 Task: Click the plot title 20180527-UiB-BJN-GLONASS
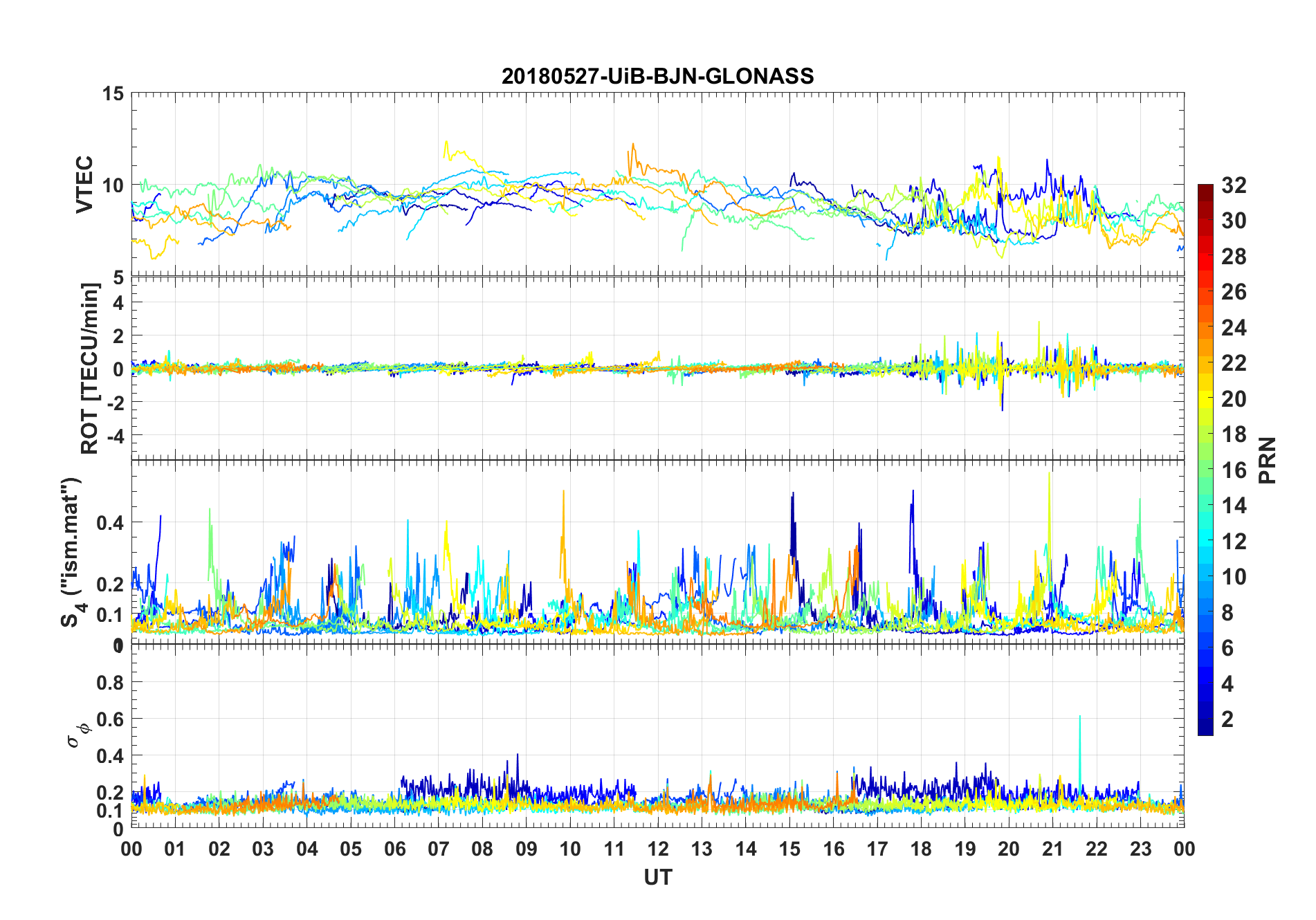pos(657,76)
